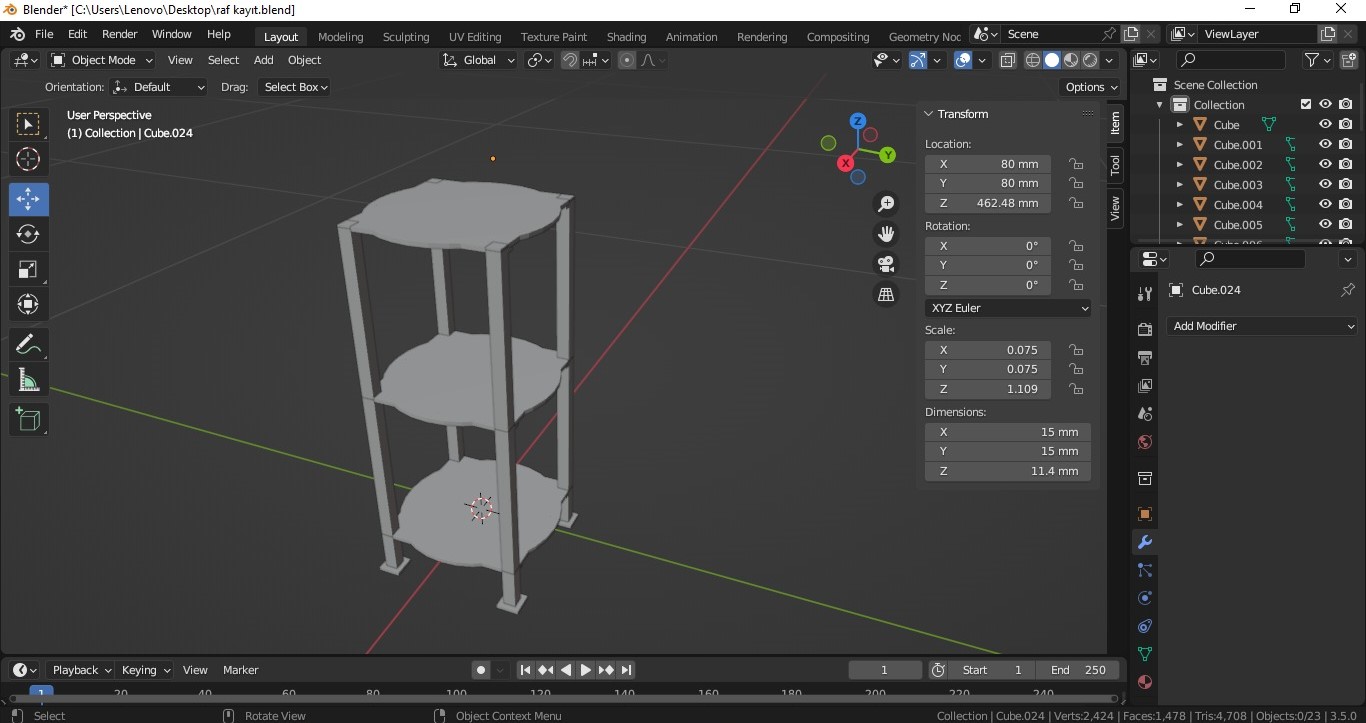Select the Cursor tool
The image size is (1366, 723).
pyautogui.click(x=28, y=159)
